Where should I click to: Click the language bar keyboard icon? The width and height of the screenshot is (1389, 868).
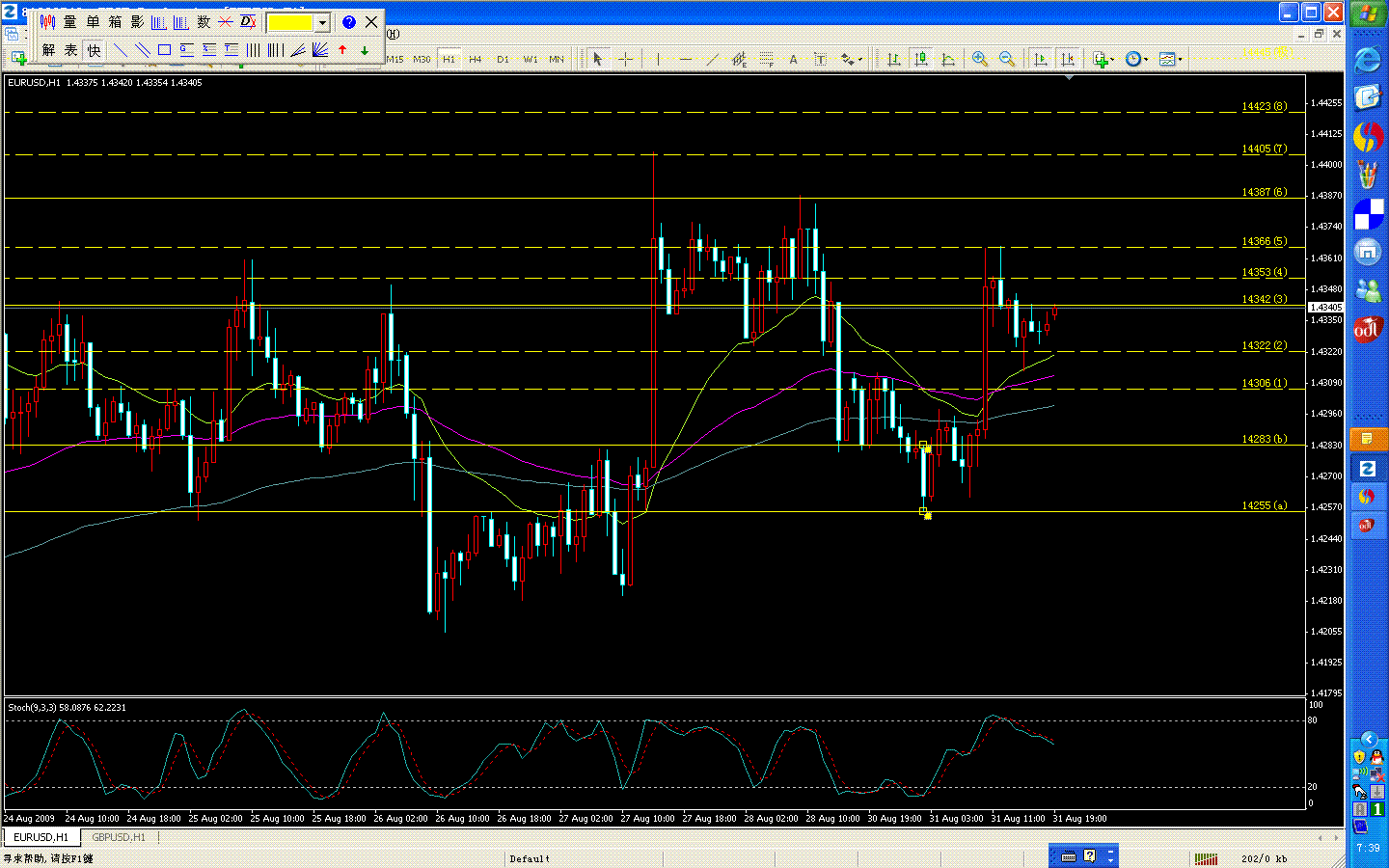pos(1068,855)
